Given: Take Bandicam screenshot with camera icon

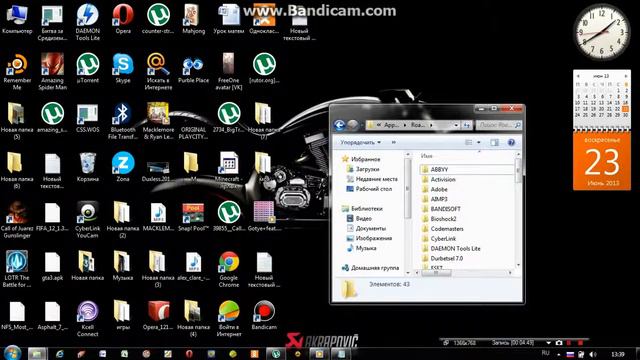Looking at the screenshot, I should click(x=559, y=343).
